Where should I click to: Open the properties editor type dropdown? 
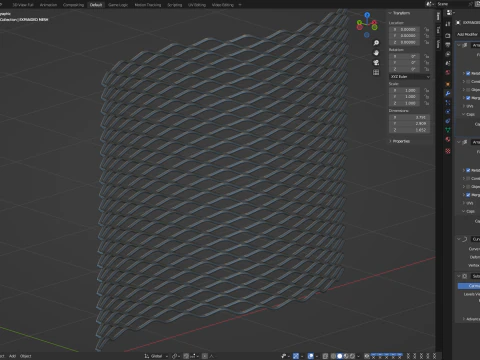click(450, 13)
